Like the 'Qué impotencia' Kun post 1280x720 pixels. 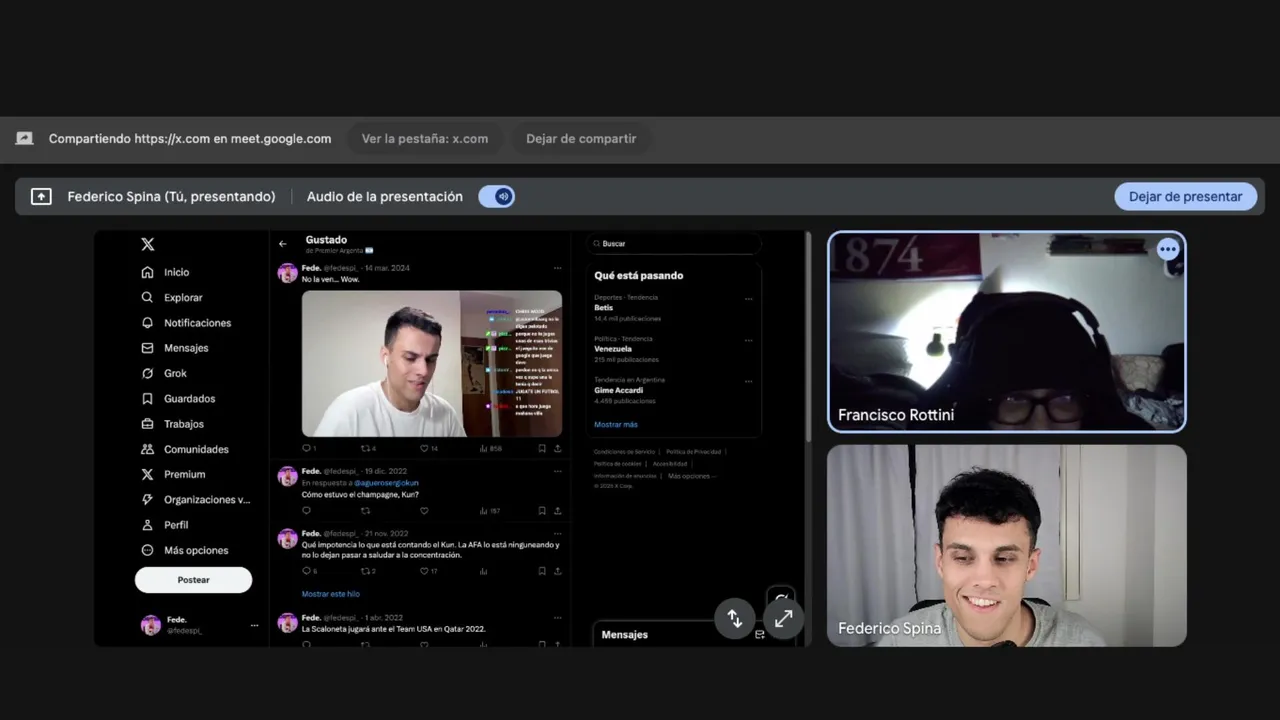(424, 571)
